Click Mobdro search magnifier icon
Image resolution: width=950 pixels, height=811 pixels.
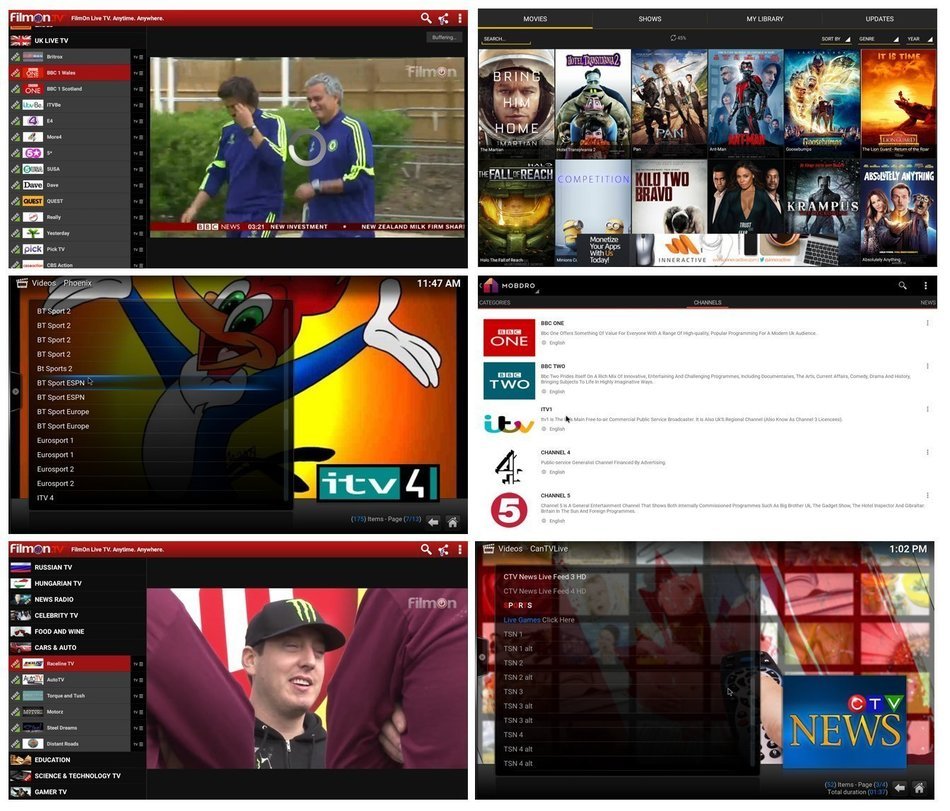903,285
